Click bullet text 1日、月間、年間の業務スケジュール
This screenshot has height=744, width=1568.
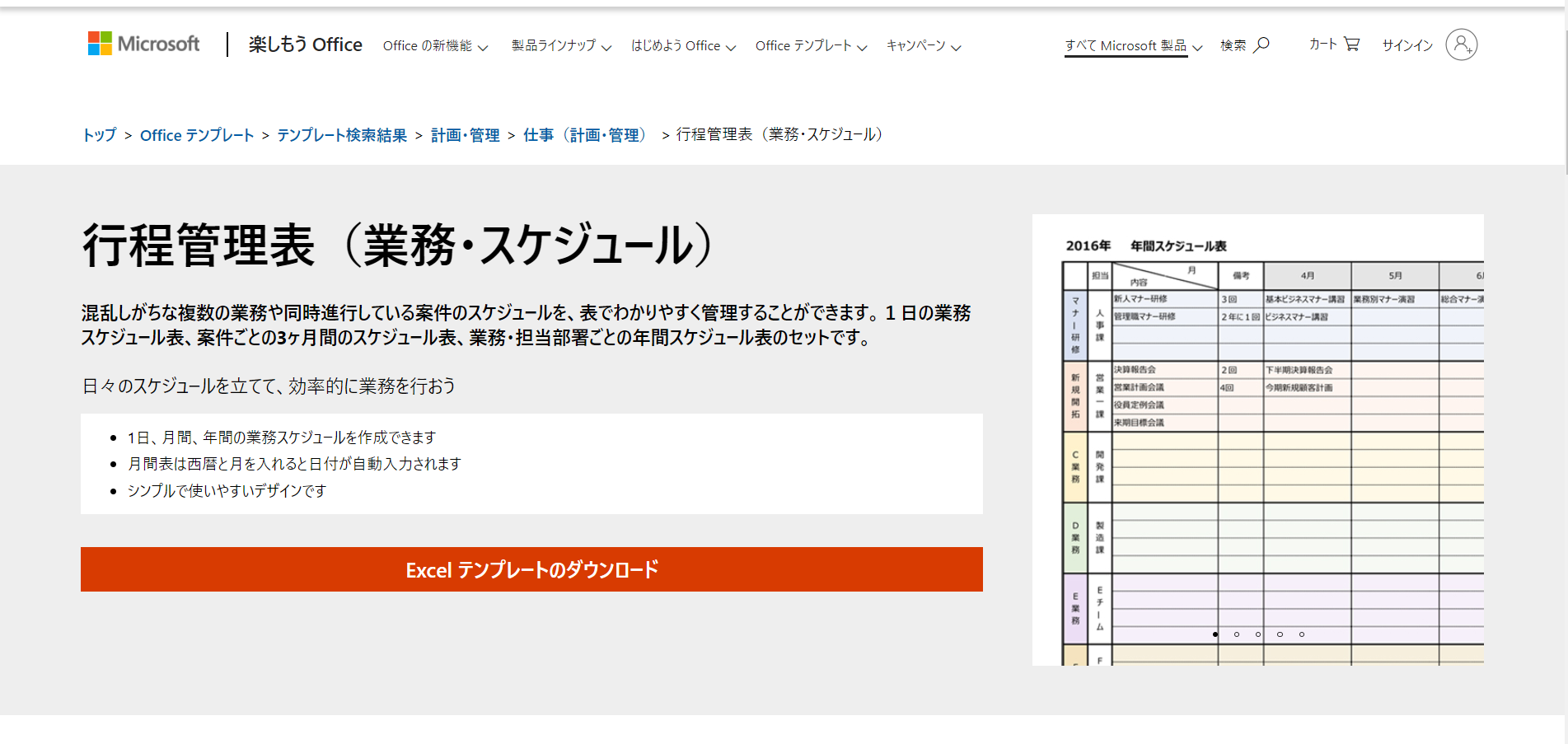pyautogui.click(x=282, y=438)
